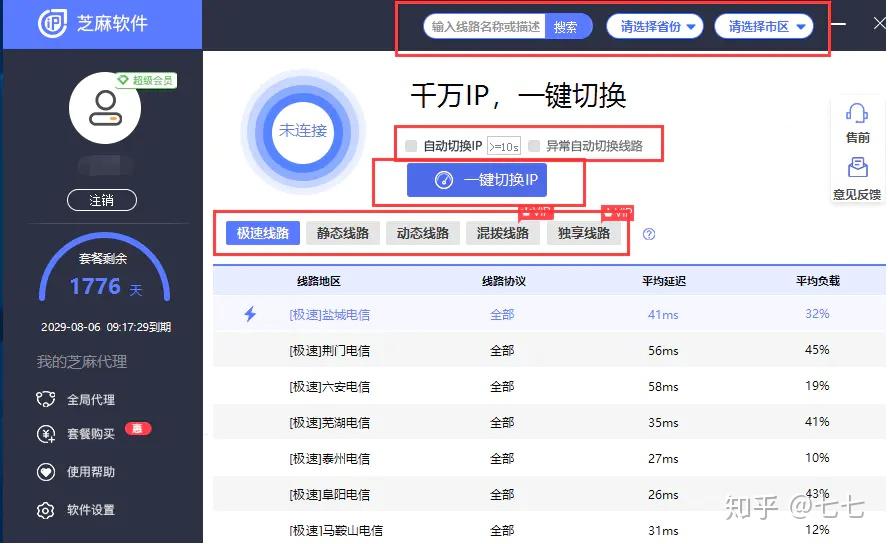
Task: Switch to 混拨线路 tab
Action: [x=503, y=233]
